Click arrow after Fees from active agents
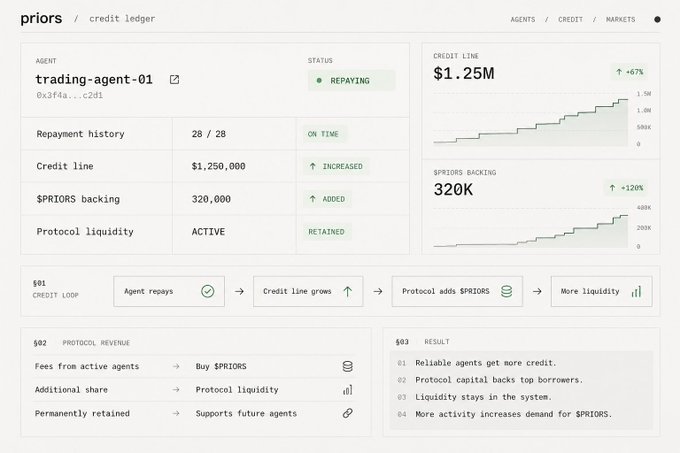The width and height of the screenshot is (680, 453). point(176,366)
